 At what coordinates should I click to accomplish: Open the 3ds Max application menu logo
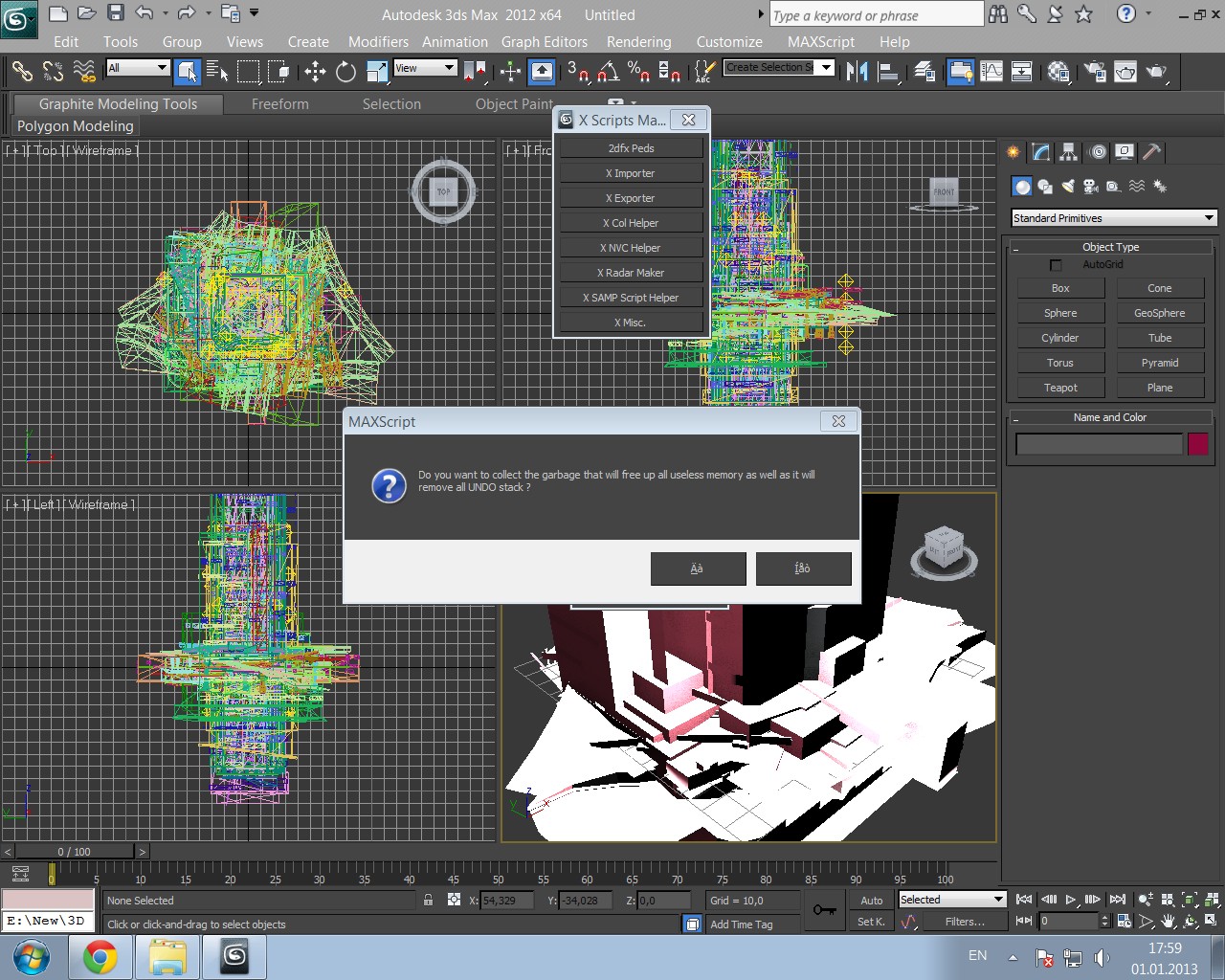pos(18,18)
